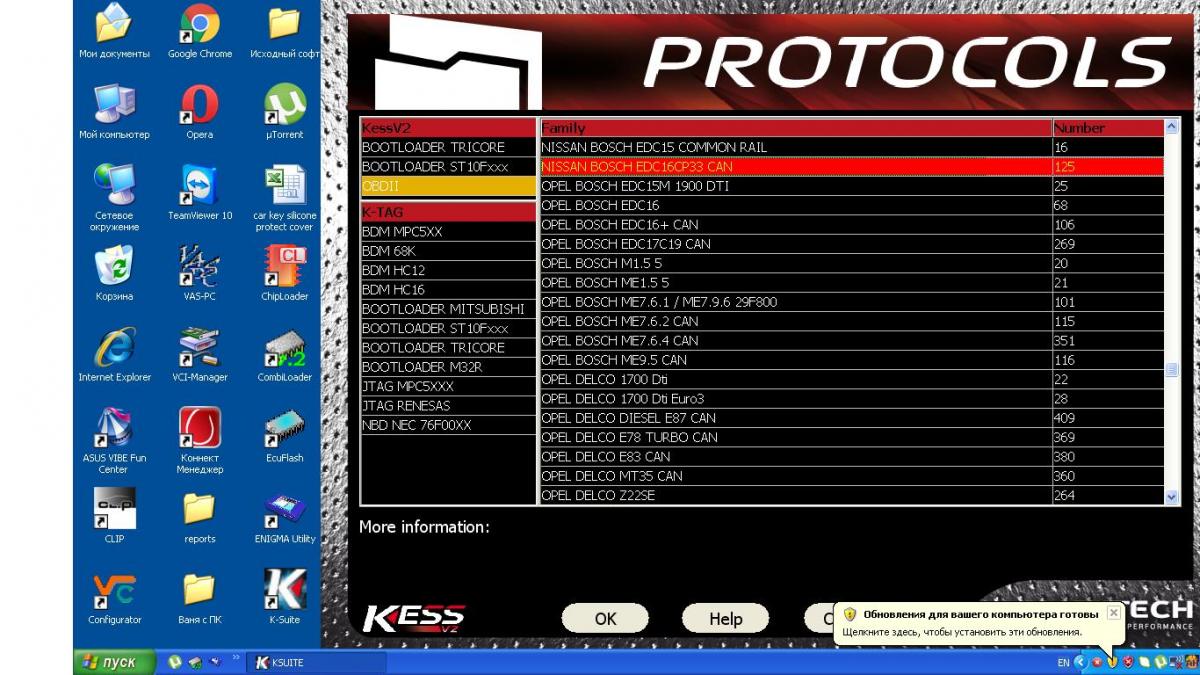Image resolution: width=1200 pixels, height=675 pixels.
Task: Select BDM MPC5XX under K-TAG
Action: [448, 232]
